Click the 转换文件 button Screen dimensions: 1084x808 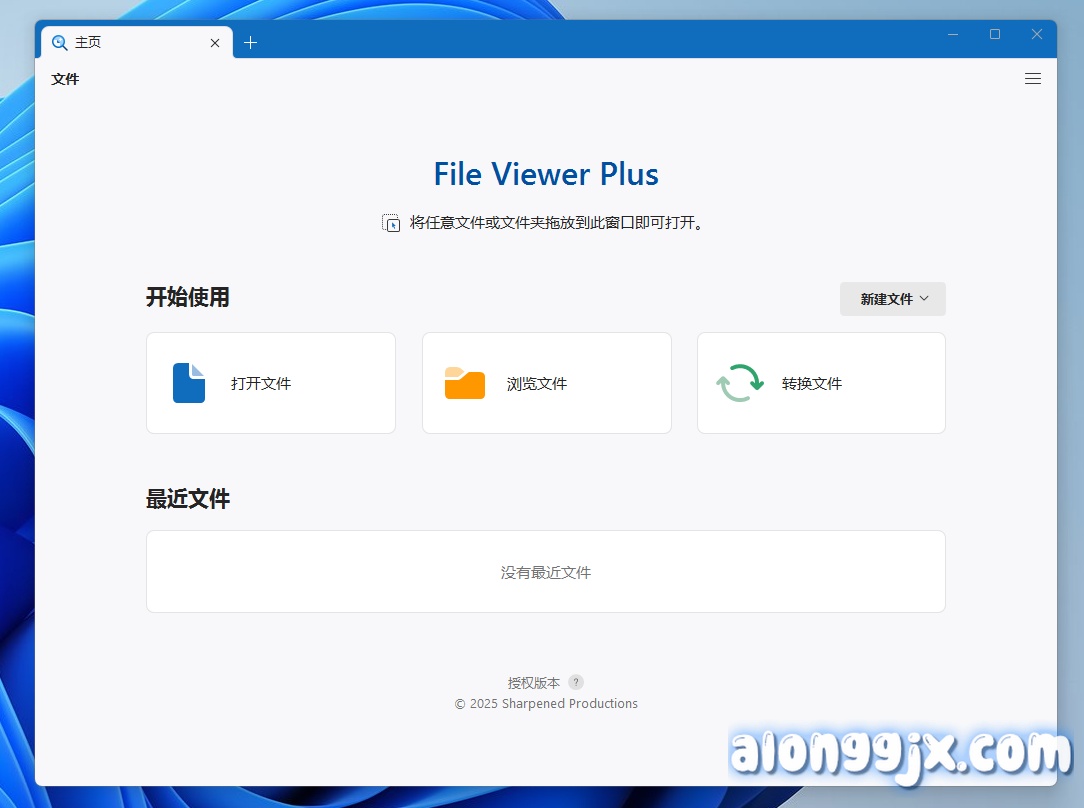coord(820,382)
